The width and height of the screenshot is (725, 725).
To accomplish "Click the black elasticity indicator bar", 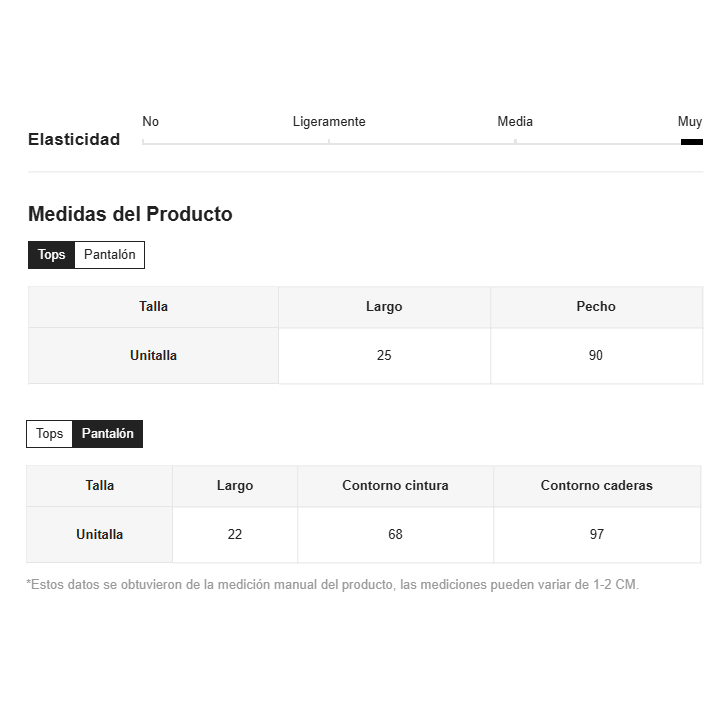I will pyautogui.click(x=692, y=142).
